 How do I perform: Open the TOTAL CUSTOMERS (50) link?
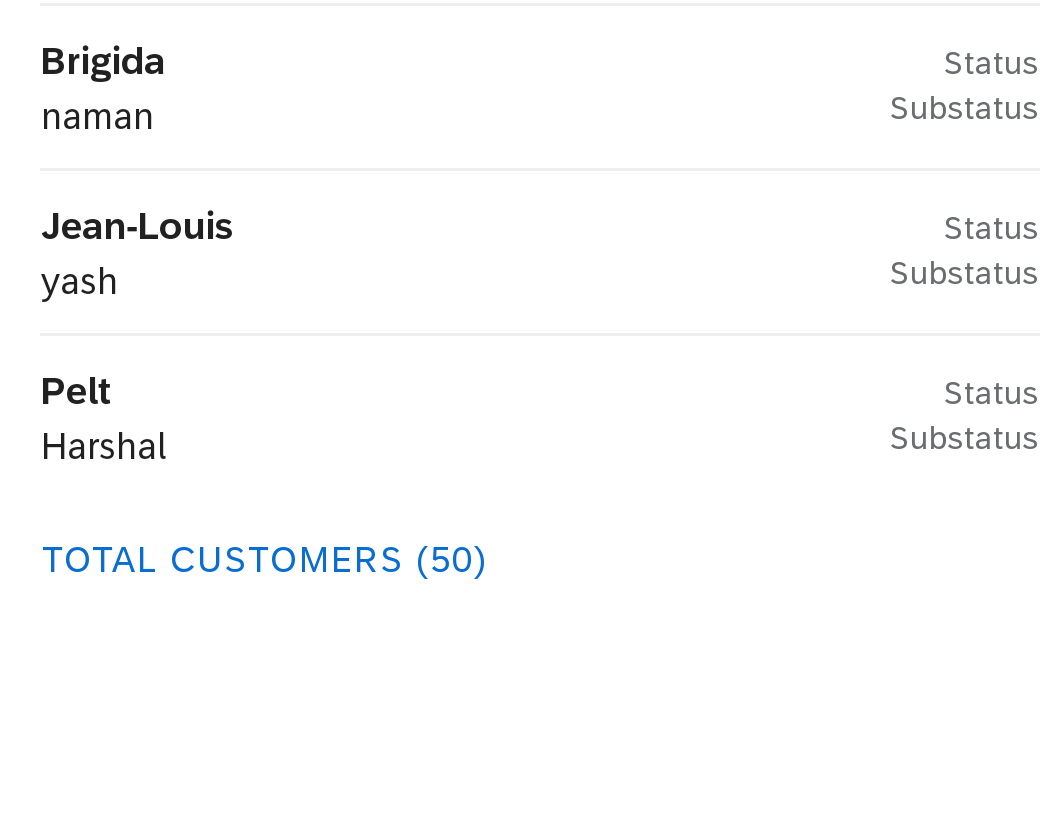[x=264, y=560]
